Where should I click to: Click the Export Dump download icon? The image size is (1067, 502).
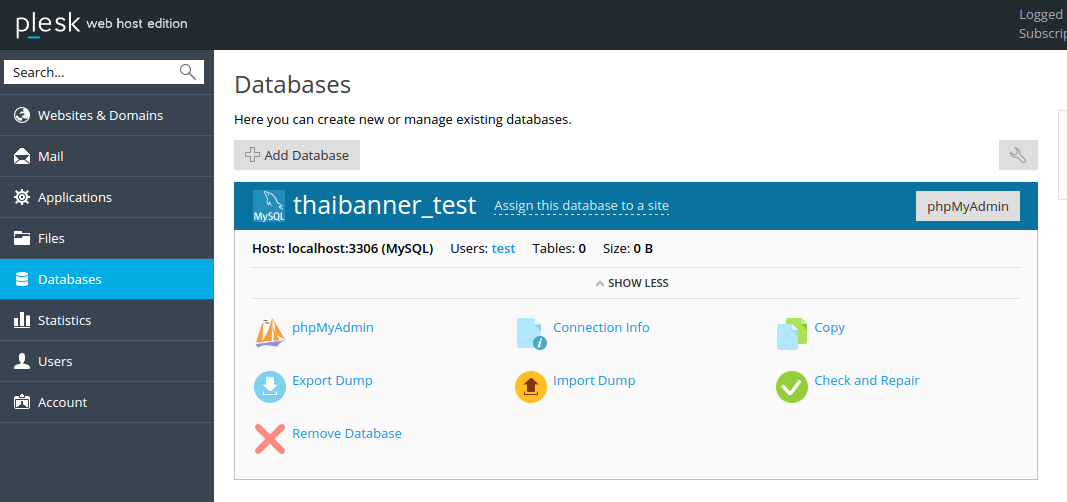(270, 386)
